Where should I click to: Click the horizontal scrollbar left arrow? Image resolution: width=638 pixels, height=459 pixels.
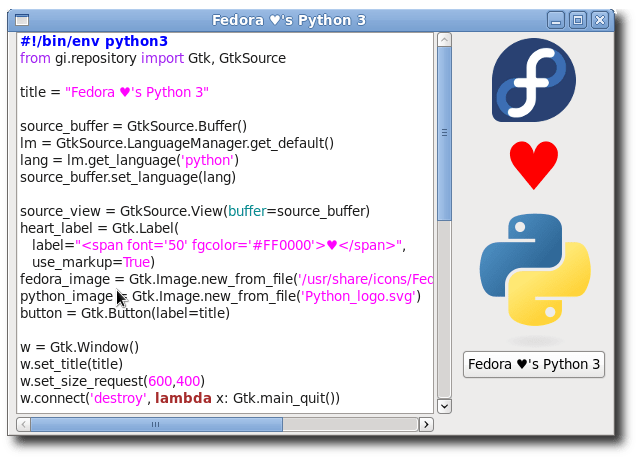point(23,424)
